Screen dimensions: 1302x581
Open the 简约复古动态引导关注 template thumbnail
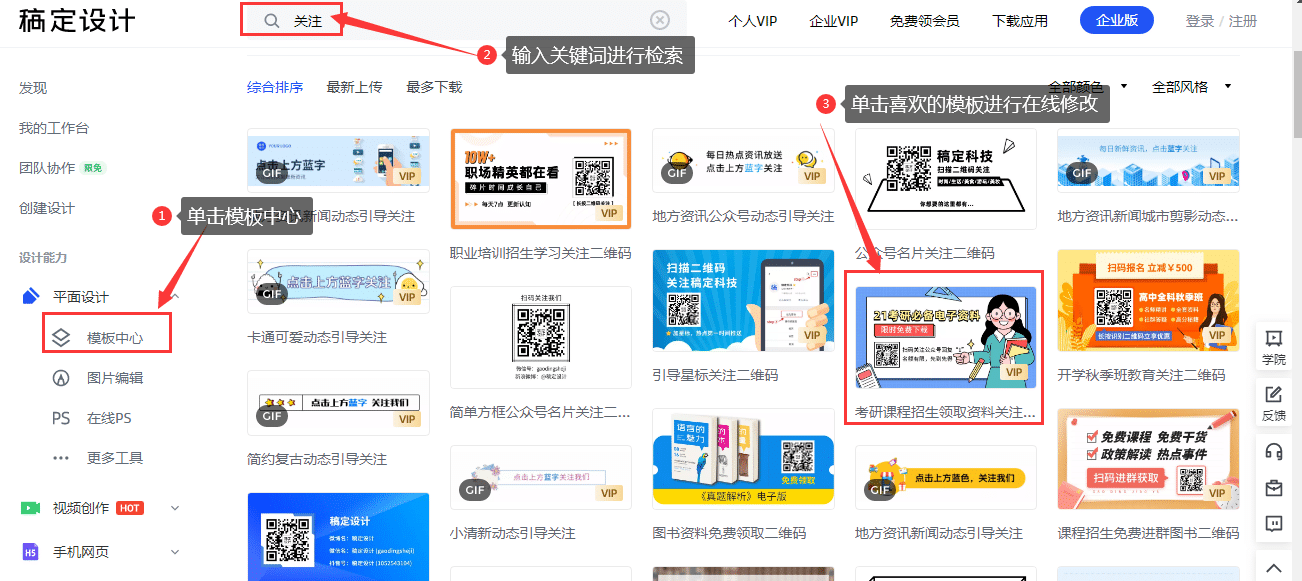(338, 403)
